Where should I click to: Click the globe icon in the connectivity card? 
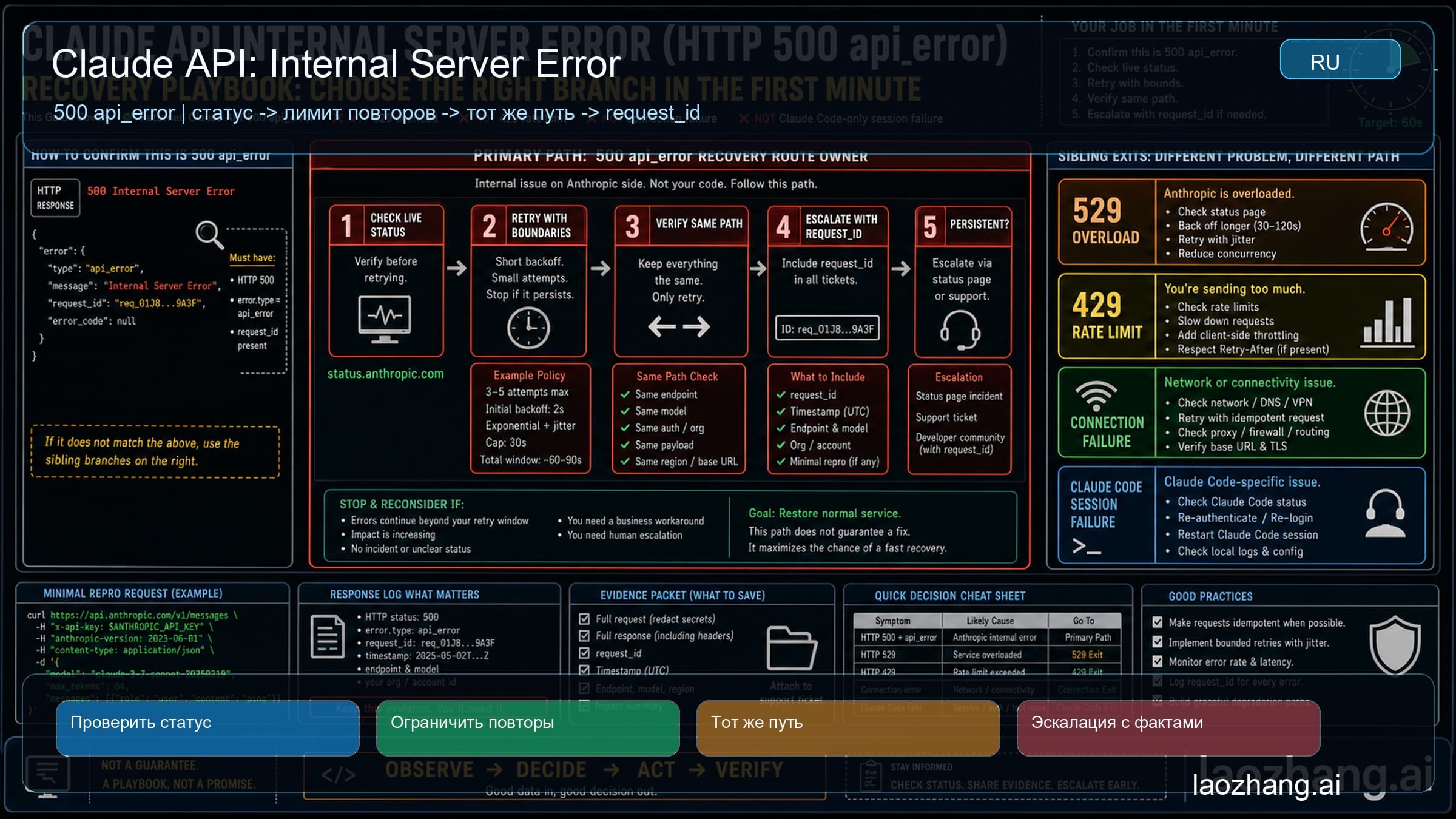[x=1387, y=413]
